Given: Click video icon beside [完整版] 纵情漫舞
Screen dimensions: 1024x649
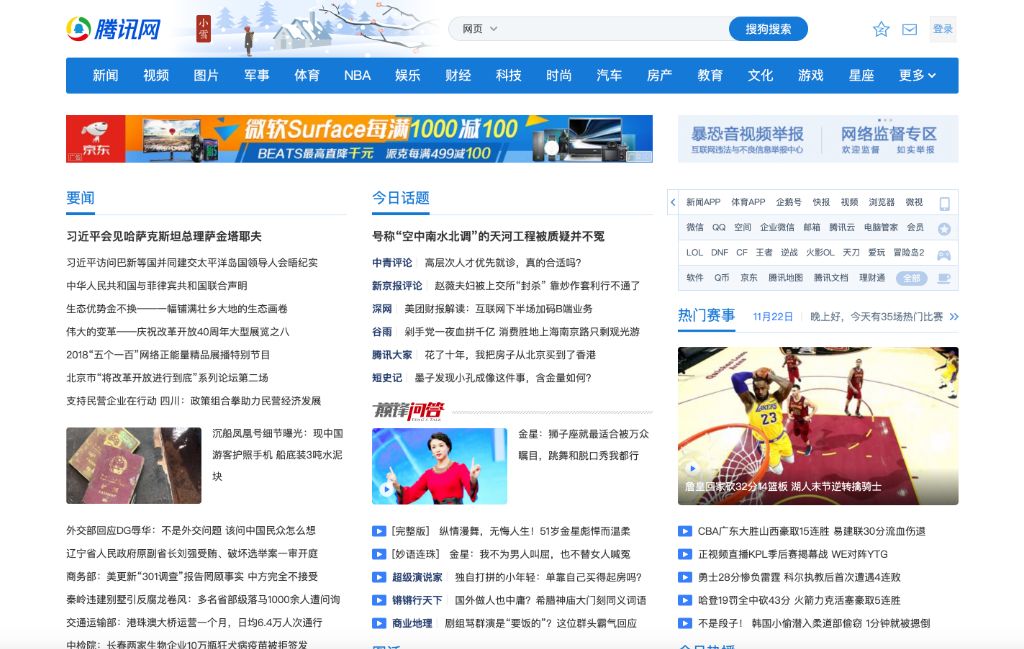Looking at the screenshot, I should 379,531.
